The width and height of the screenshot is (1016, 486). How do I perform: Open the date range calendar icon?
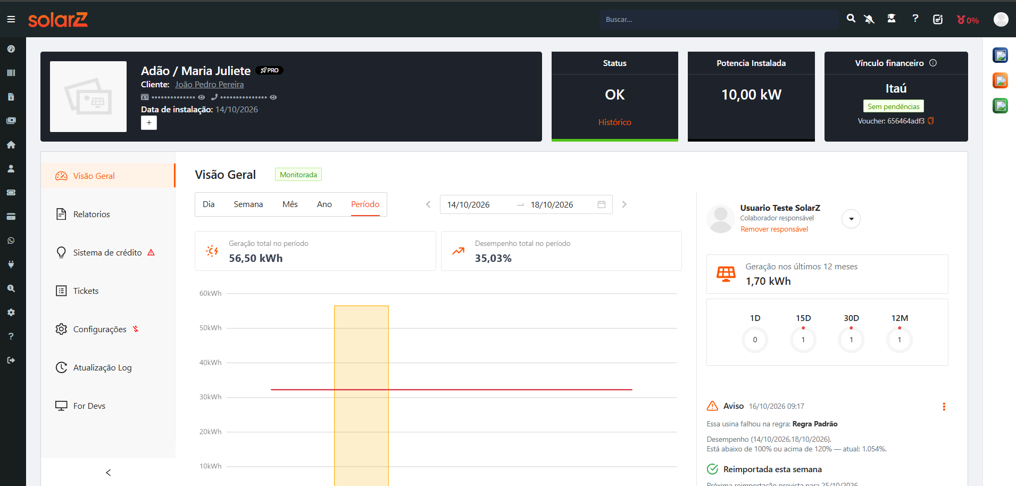tap(601, 204)
